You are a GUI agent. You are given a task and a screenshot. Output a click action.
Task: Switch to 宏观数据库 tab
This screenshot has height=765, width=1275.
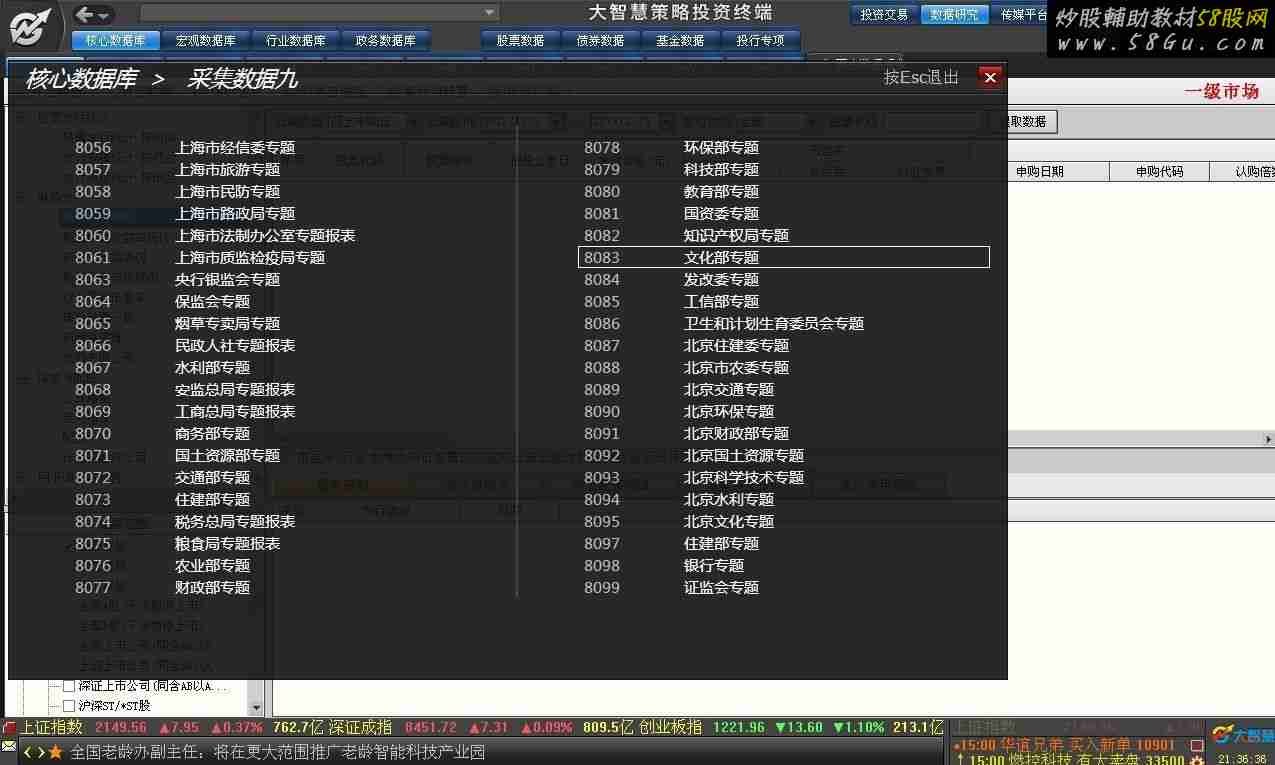(x=205, y=40)
